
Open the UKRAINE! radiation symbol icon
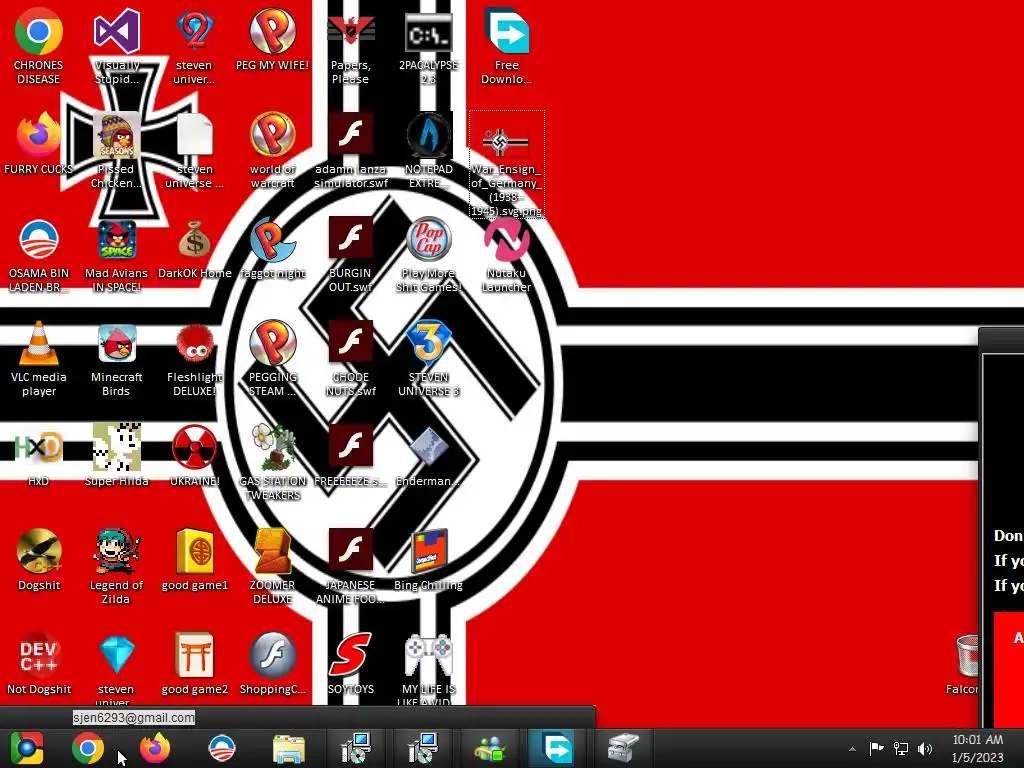(x=195, y=456)
